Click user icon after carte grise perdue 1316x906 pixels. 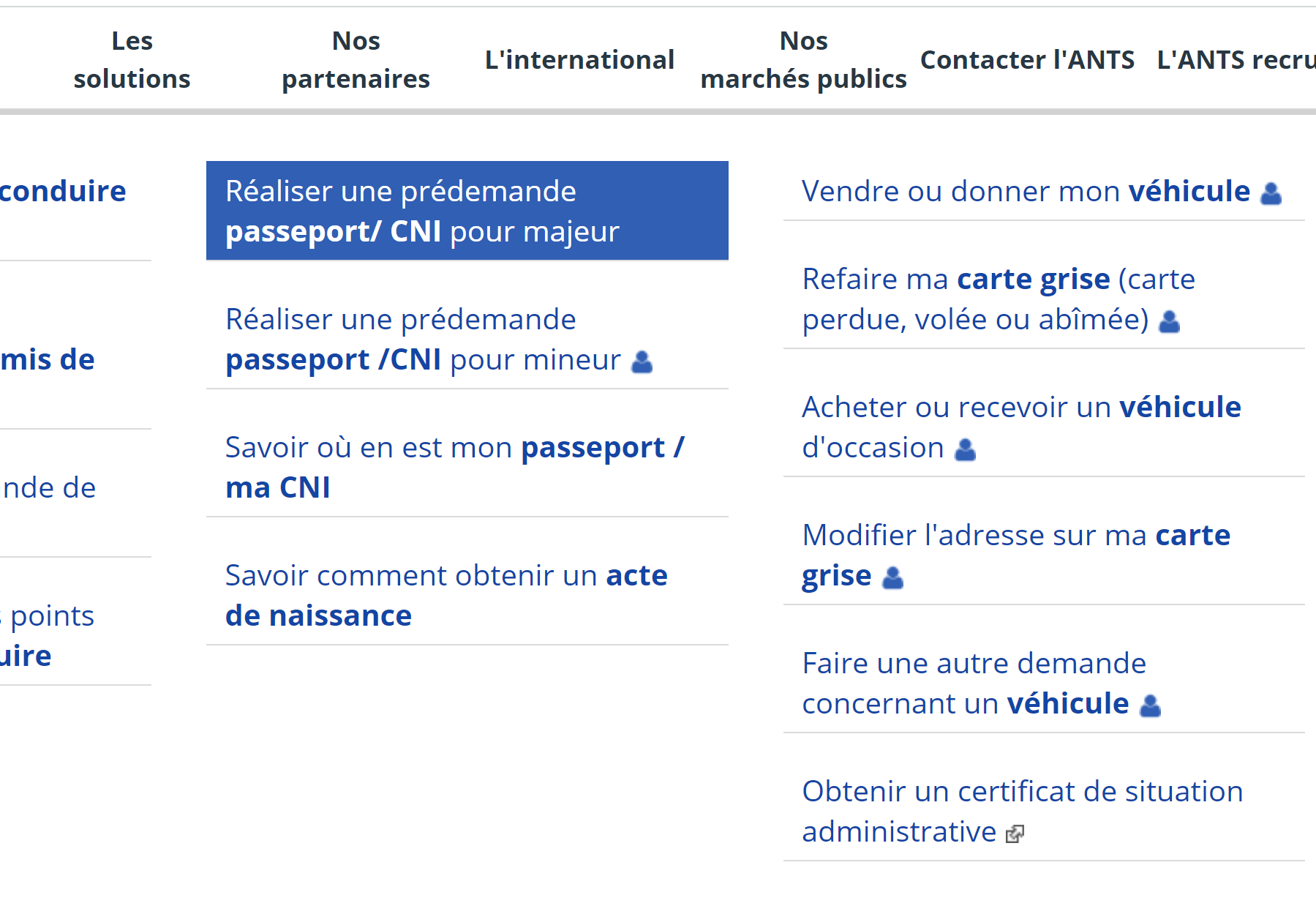pos(1170,321)
